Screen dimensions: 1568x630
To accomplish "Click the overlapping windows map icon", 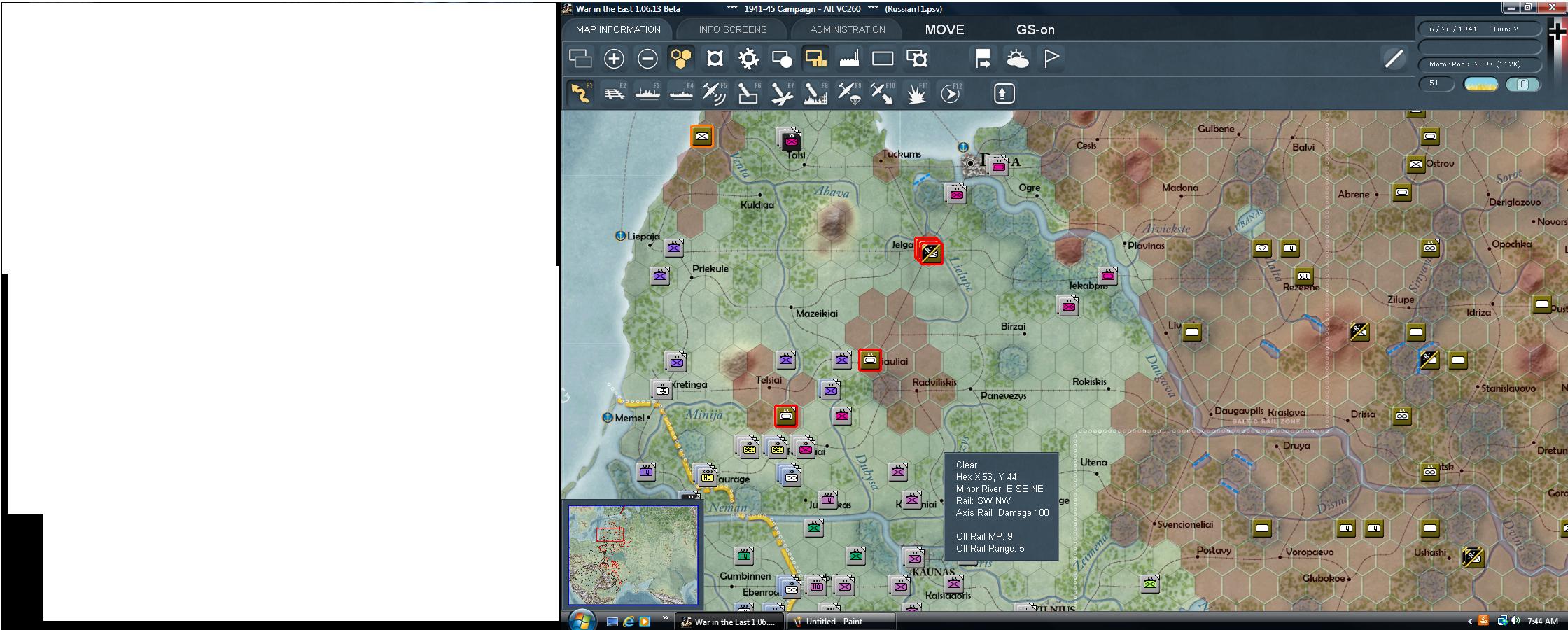I will [x=580, y=58].
